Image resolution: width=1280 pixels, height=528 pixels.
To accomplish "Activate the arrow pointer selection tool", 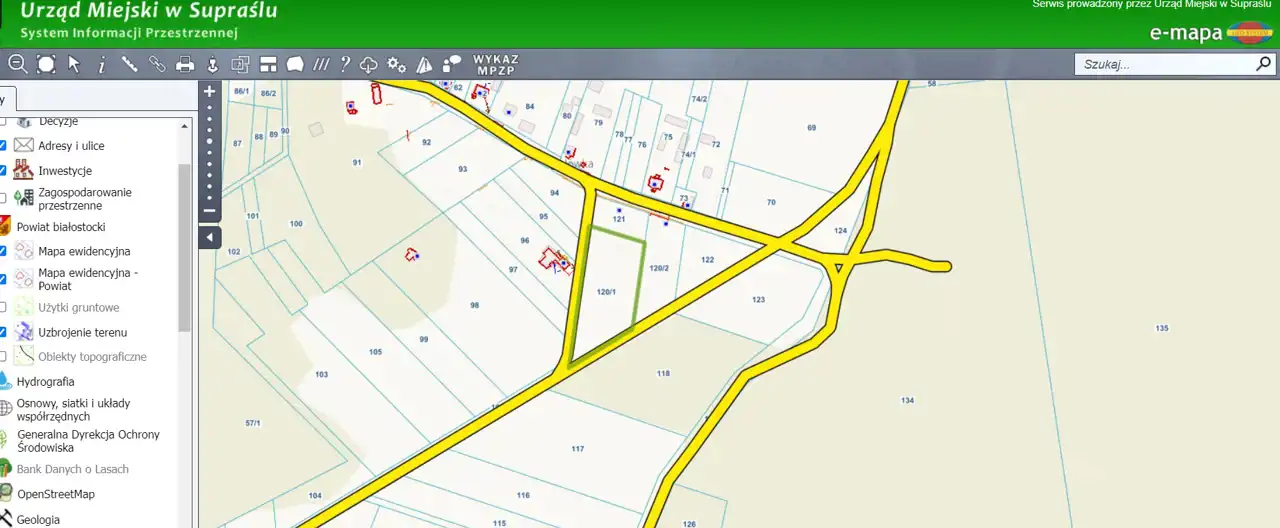I will (74, 64).
